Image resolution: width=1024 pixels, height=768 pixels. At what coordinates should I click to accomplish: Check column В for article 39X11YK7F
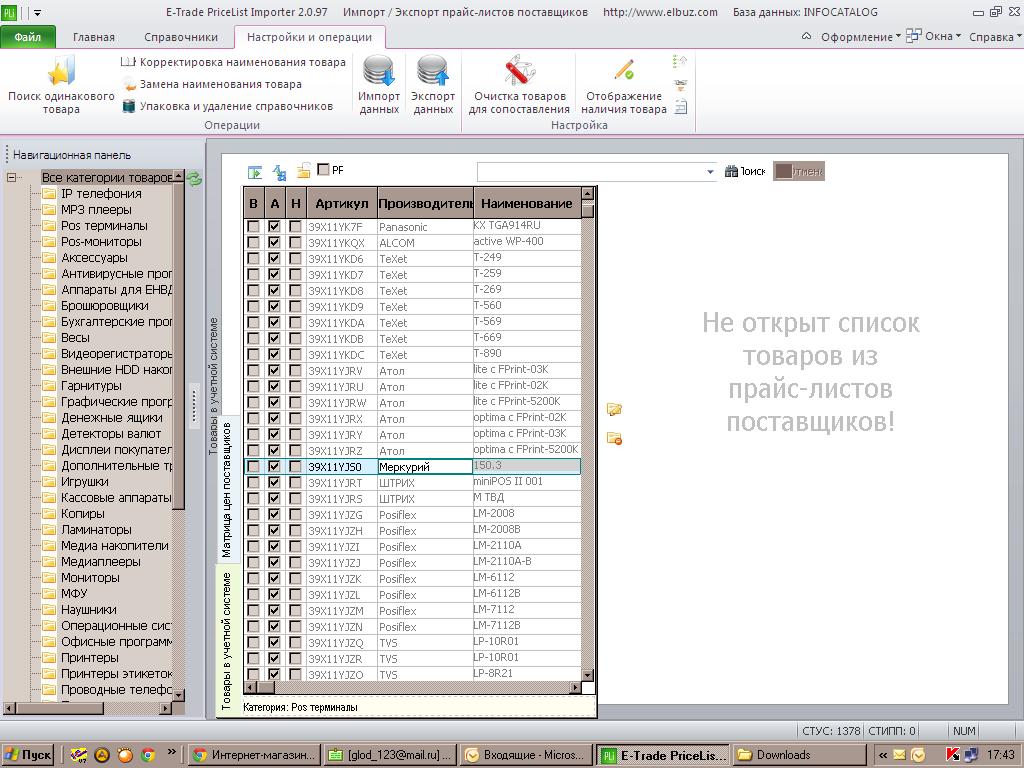pyautogui.click(x=253, y=226)
